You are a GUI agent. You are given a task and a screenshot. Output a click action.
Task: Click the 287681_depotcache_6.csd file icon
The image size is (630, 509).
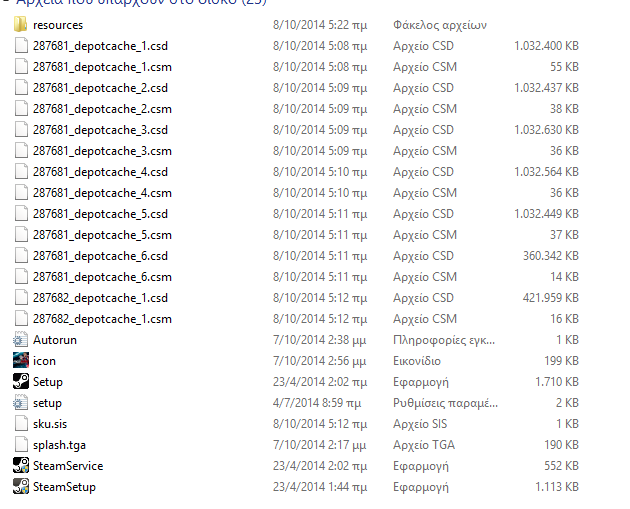click(x=21, y=256)
